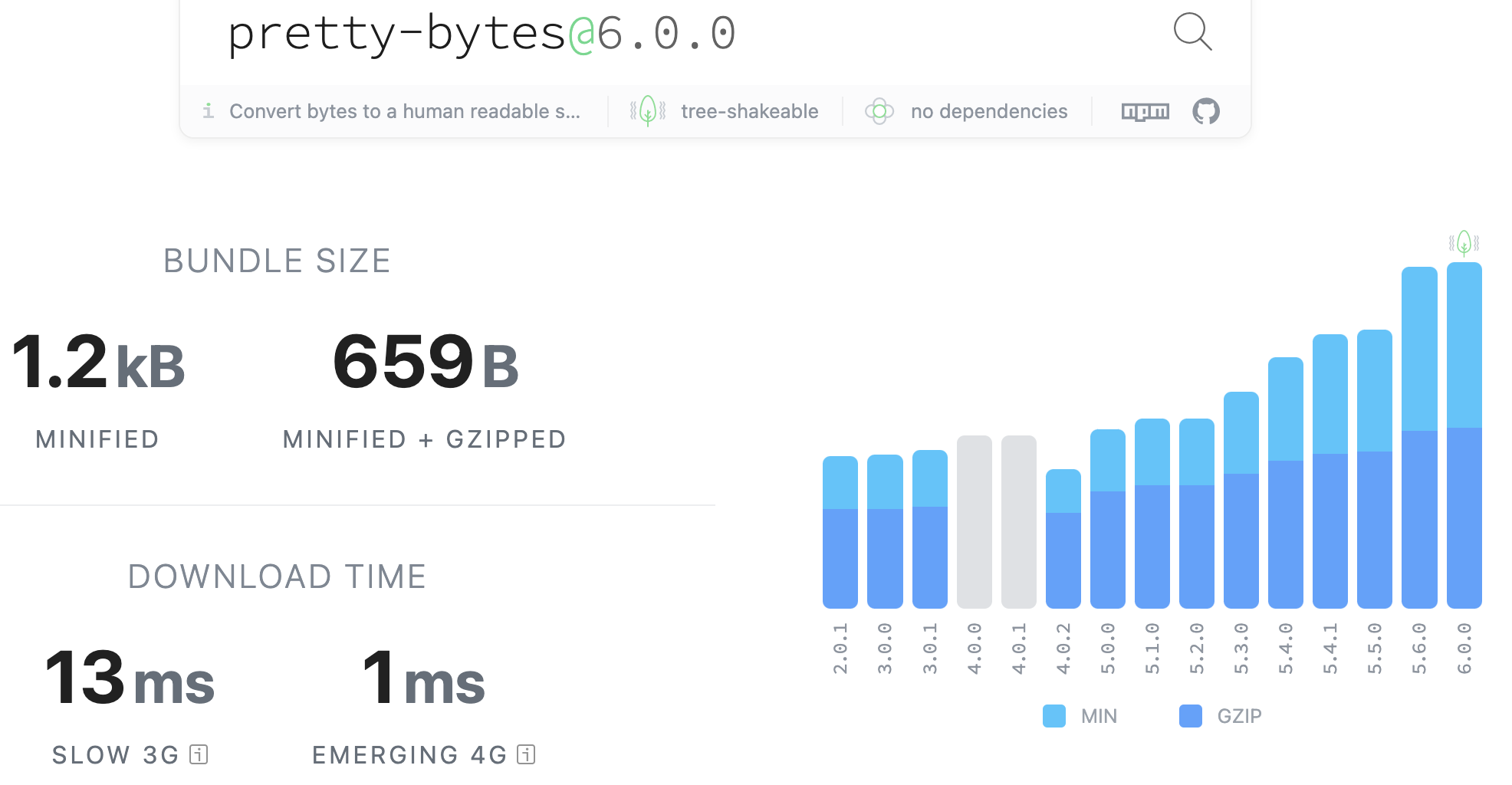The width and height of the screenshot is (1512, 785).
Task: Open the GitHub repository icon
Action: (1206, 111)
